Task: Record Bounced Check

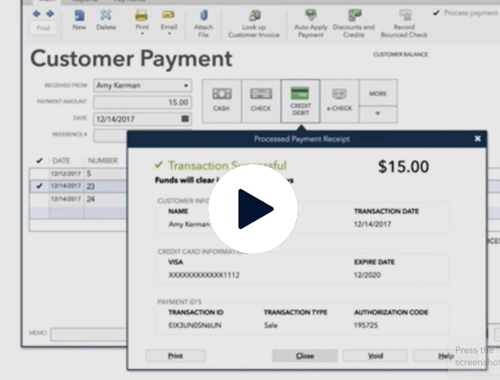Action: [404, 24]
